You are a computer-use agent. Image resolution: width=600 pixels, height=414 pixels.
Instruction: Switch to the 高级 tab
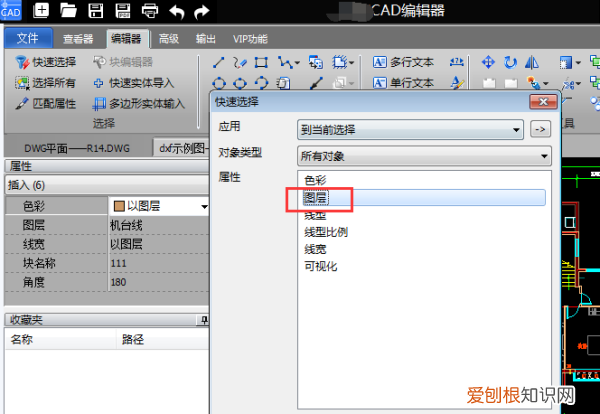[x=169, y=39]
